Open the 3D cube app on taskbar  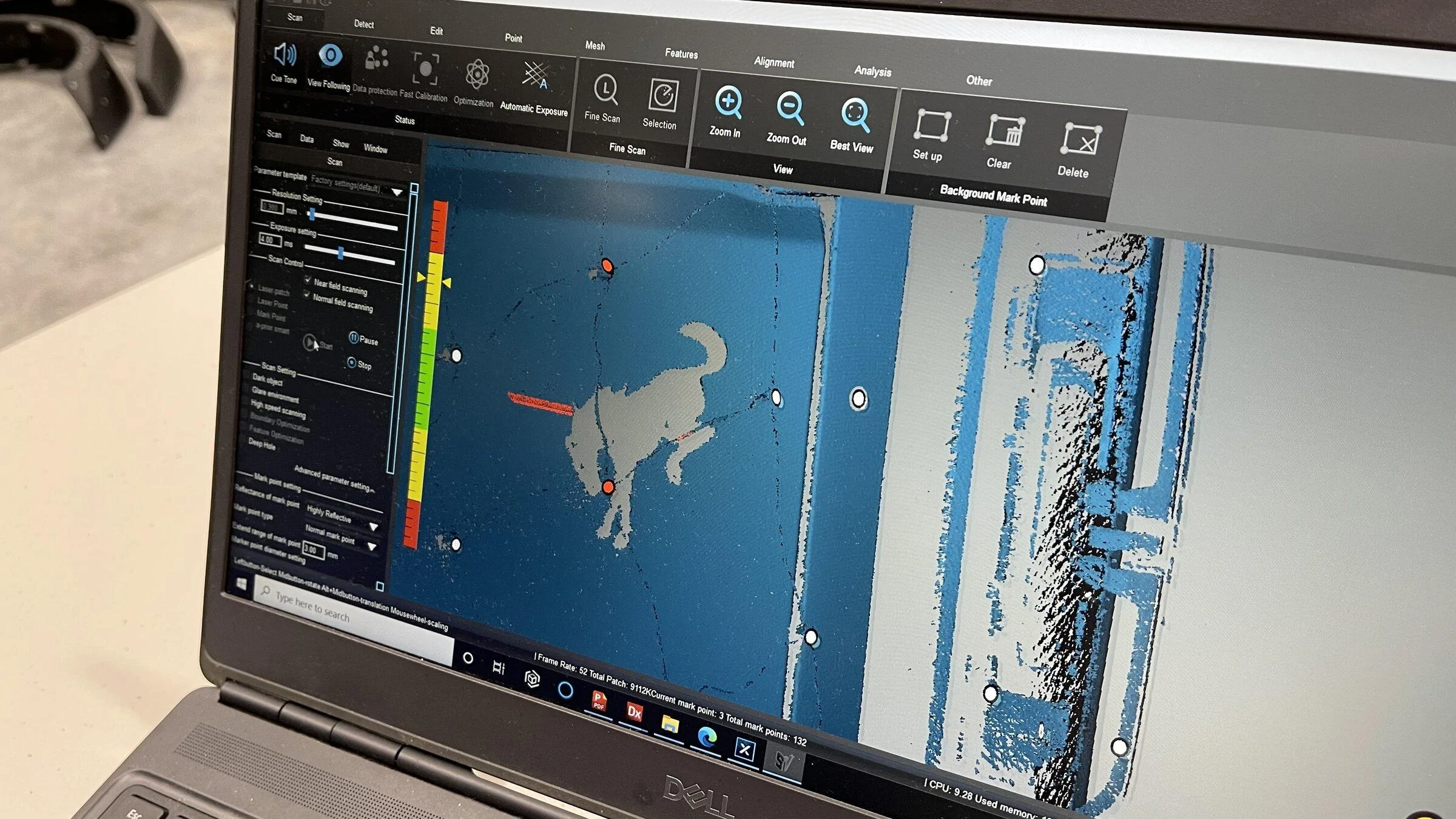pos(532,678)
